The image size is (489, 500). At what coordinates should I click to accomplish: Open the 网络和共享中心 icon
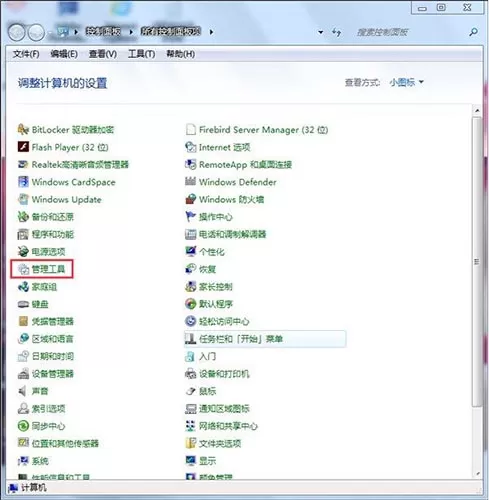[x=190, y=426]
